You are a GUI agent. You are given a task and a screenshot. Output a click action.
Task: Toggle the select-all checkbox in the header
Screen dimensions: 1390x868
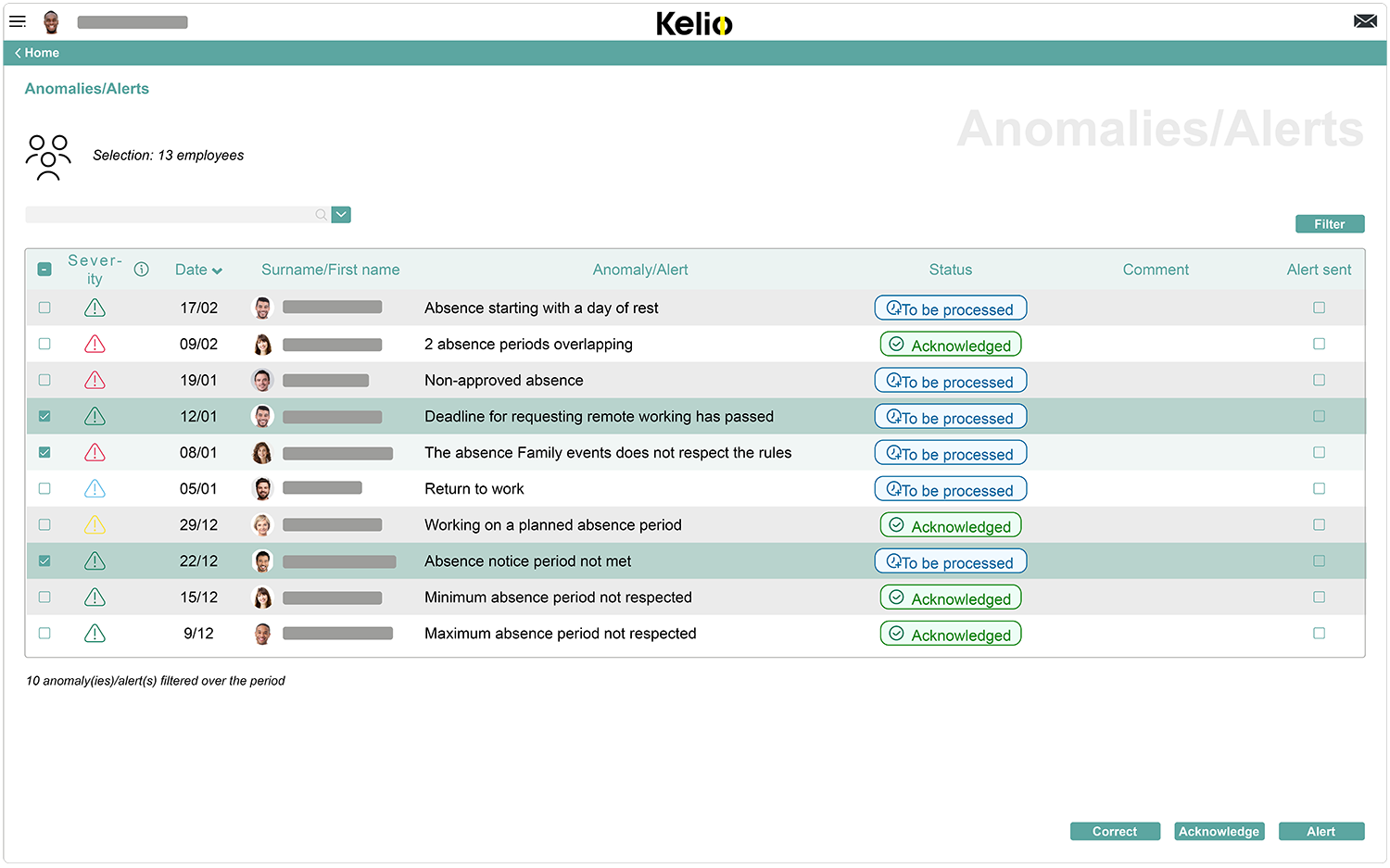44,269
